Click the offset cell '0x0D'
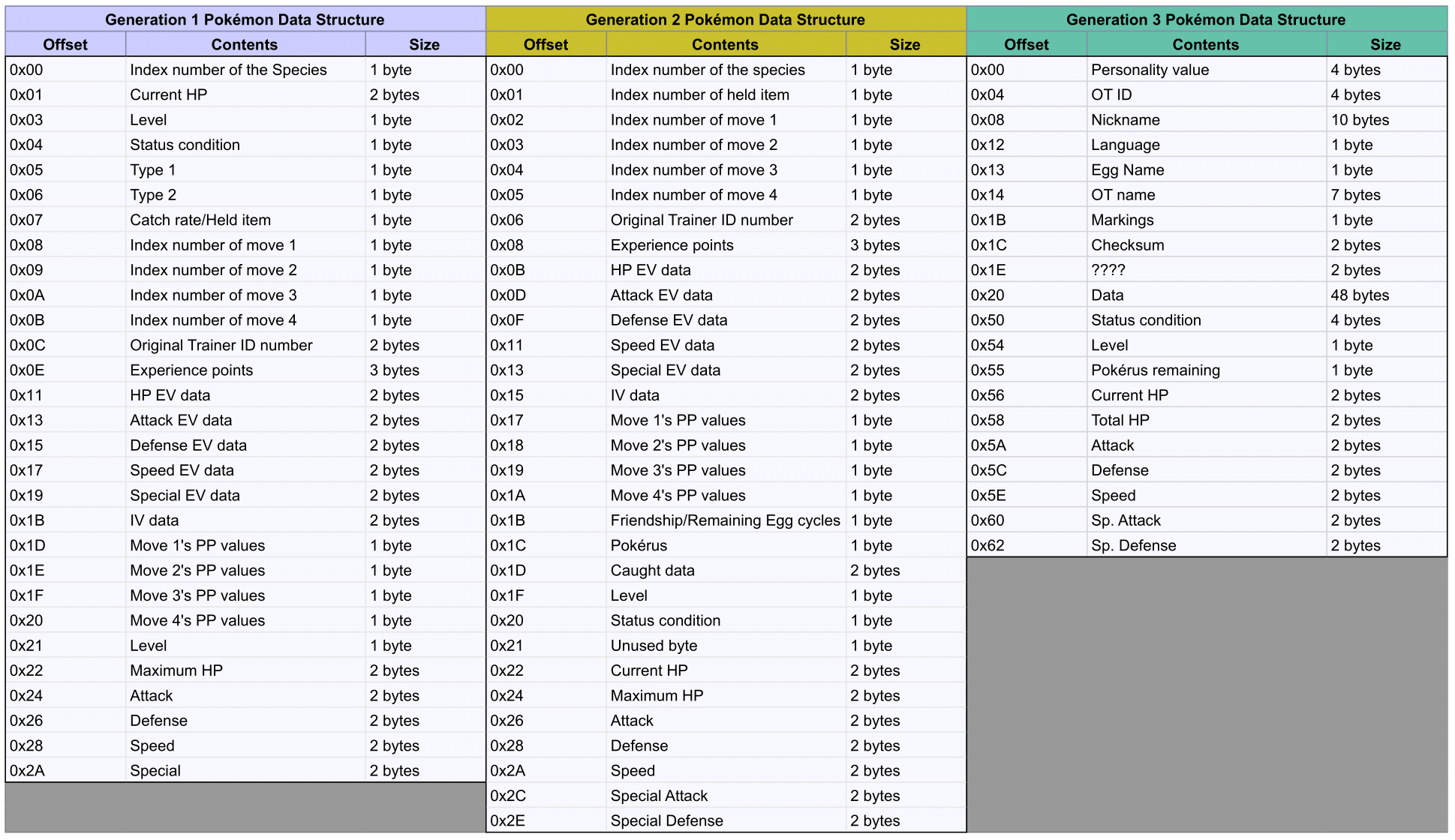The height and width of the screenshot is (840, 1455). pos(546,295)
